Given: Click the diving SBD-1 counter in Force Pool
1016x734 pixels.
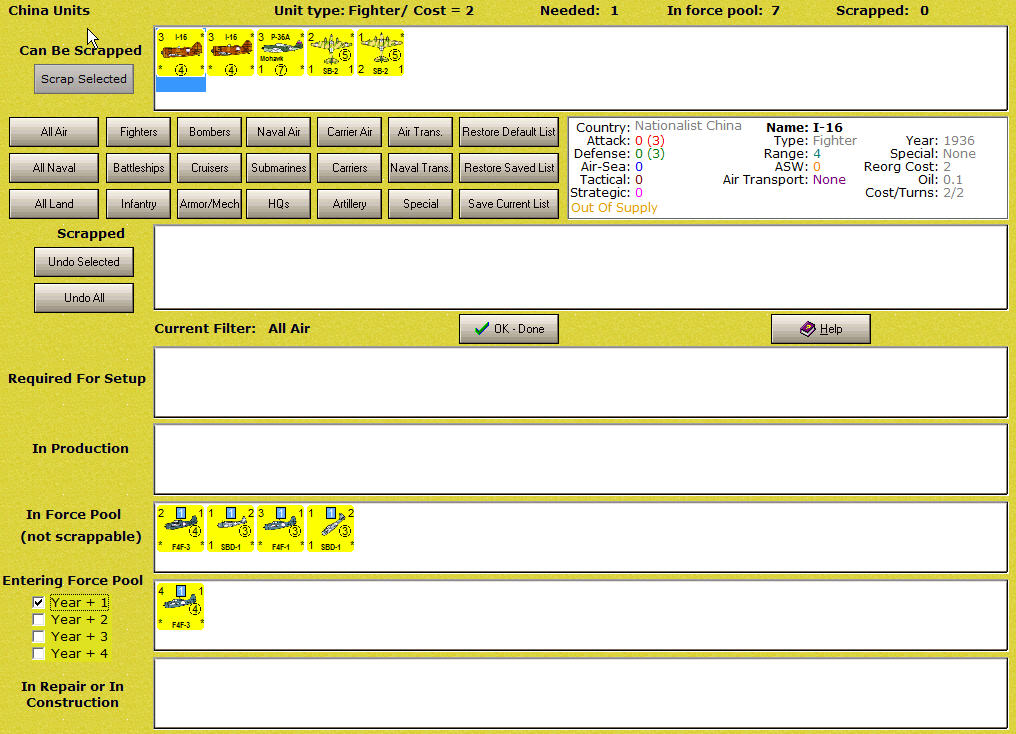Looking at the screenshot, I should [x=330, y=529].
